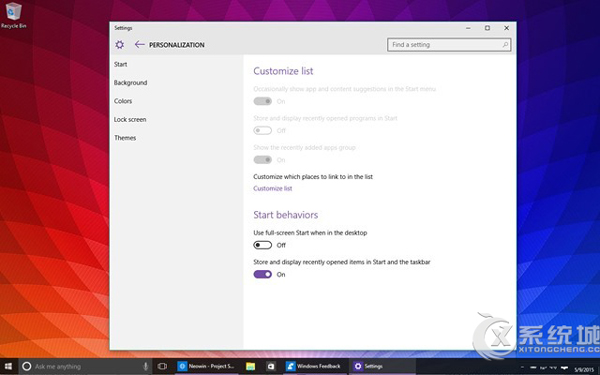This screenshot has width=600, height=375.
Task: Click the magnifier icon in the search box
Action: [505, 45]
